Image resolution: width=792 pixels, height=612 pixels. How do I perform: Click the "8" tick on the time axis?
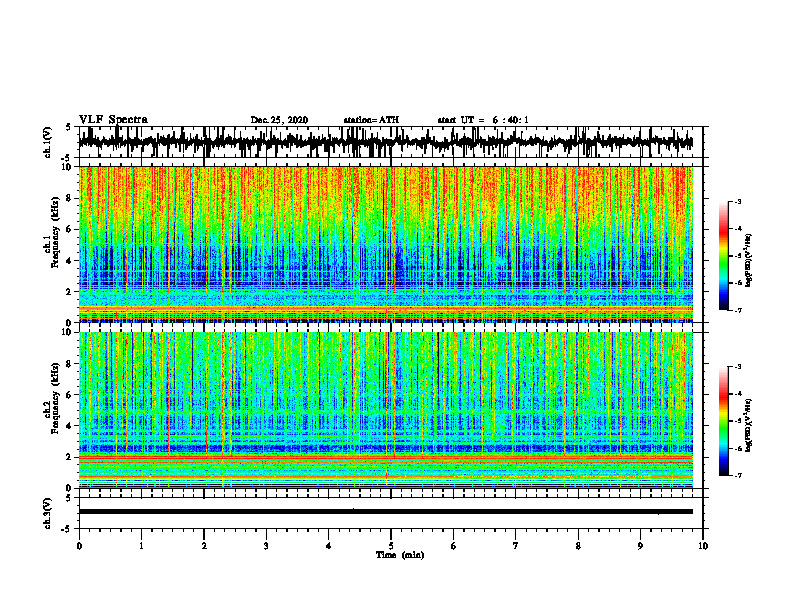pyautogui.click(x=578, y=546)
